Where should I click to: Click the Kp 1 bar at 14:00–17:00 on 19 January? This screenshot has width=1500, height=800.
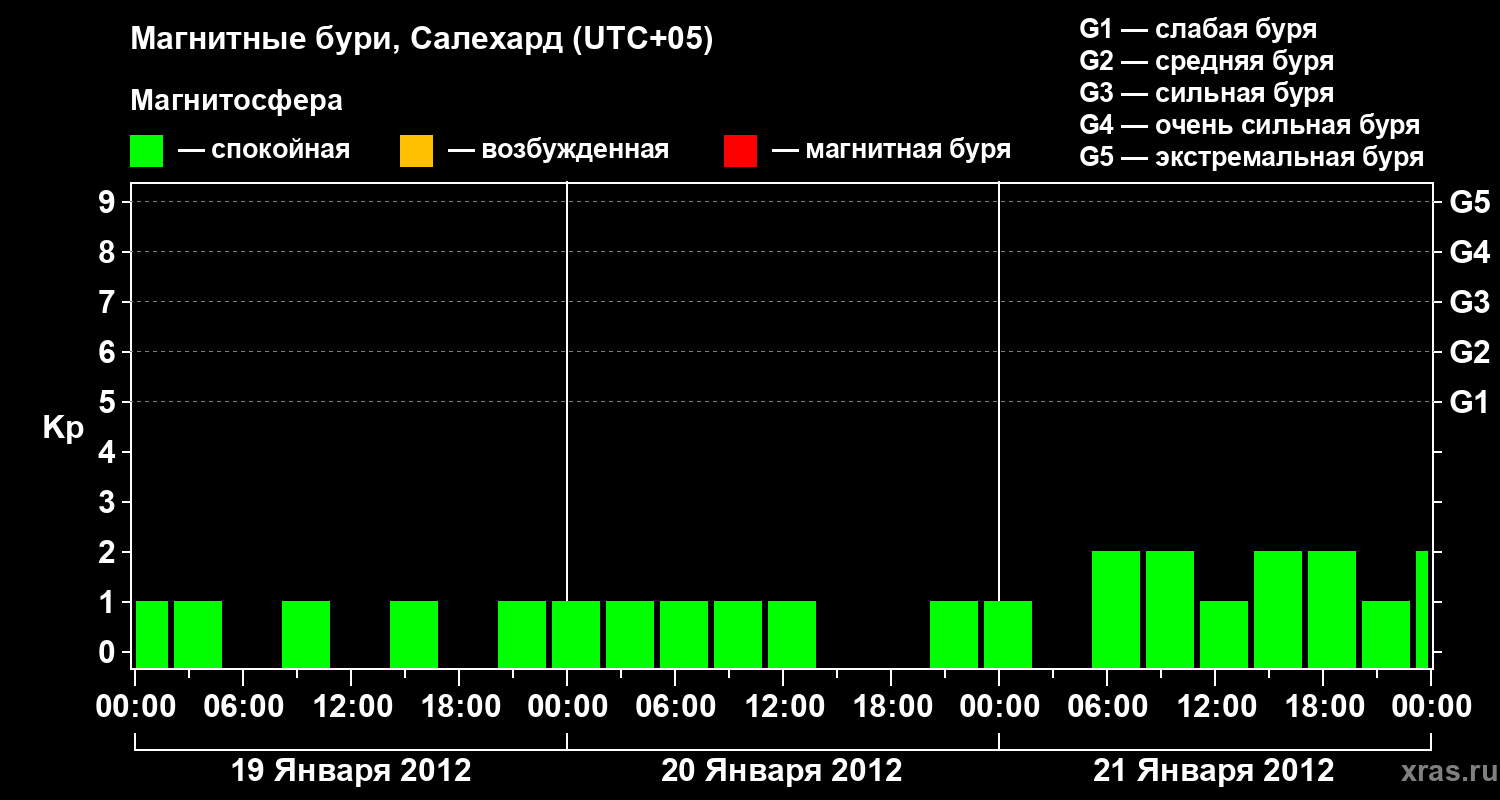click(414, 634)
